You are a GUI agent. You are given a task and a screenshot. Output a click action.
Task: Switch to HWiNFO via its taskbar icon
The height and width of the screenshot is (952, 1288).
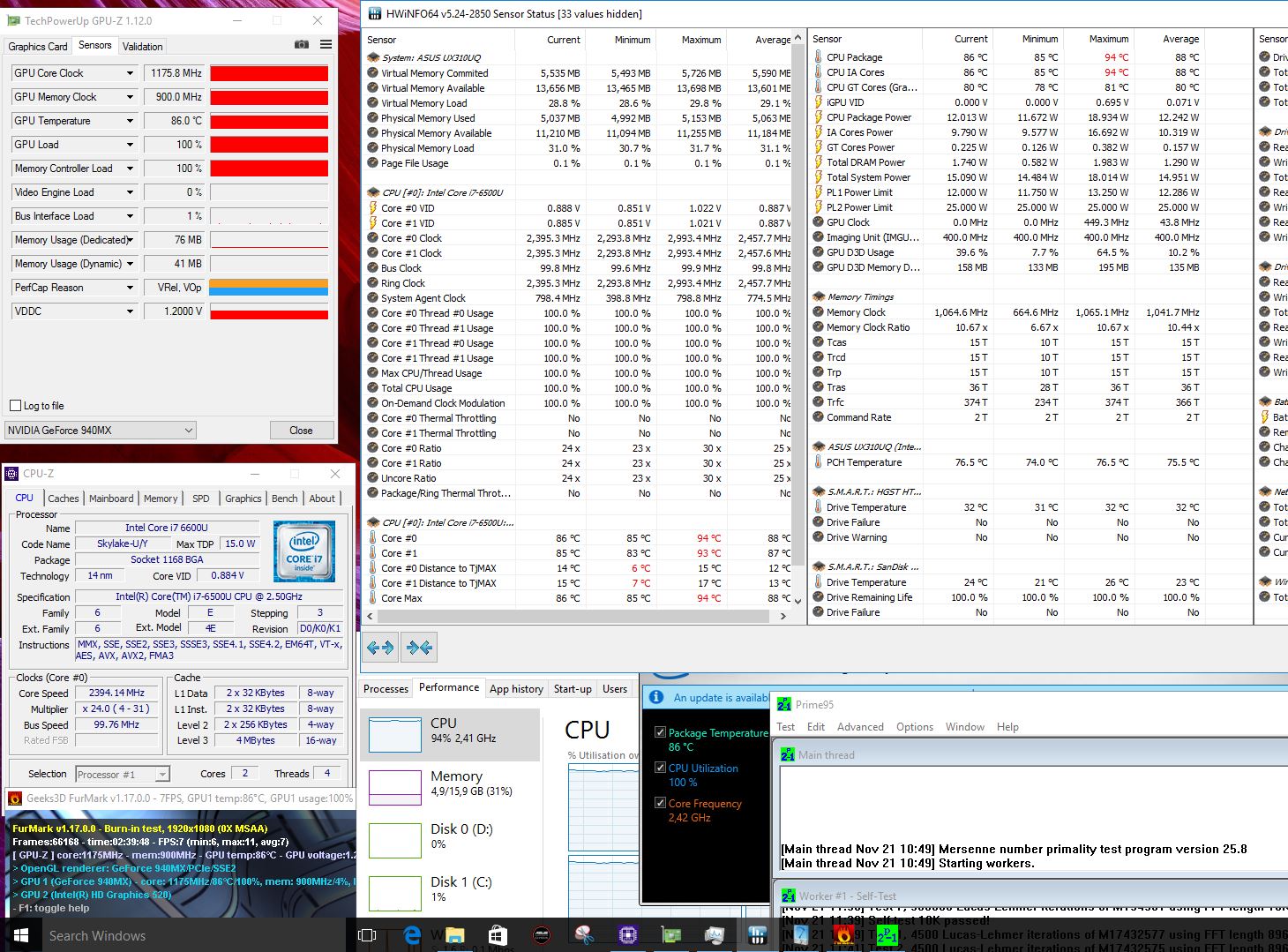point(757,935)
